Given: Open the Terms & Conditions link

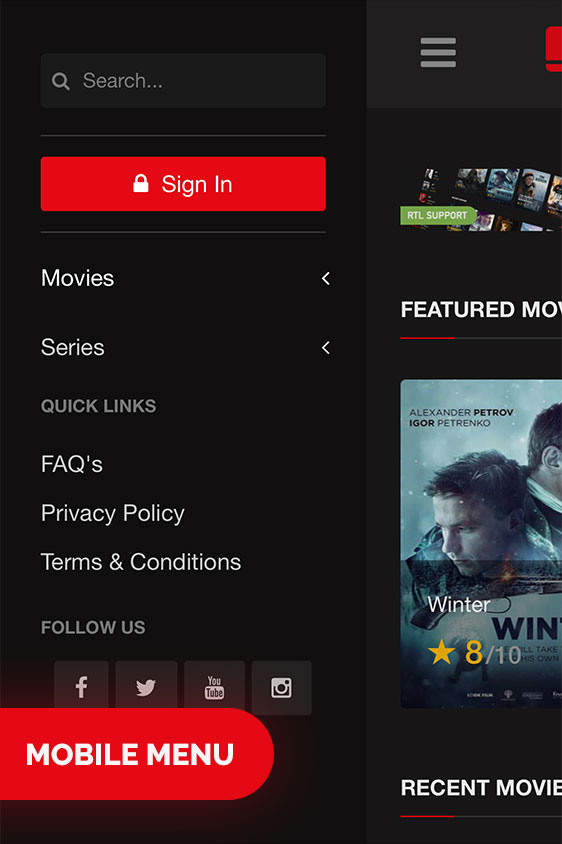Looking at the screenshot, I should (141, 562).
